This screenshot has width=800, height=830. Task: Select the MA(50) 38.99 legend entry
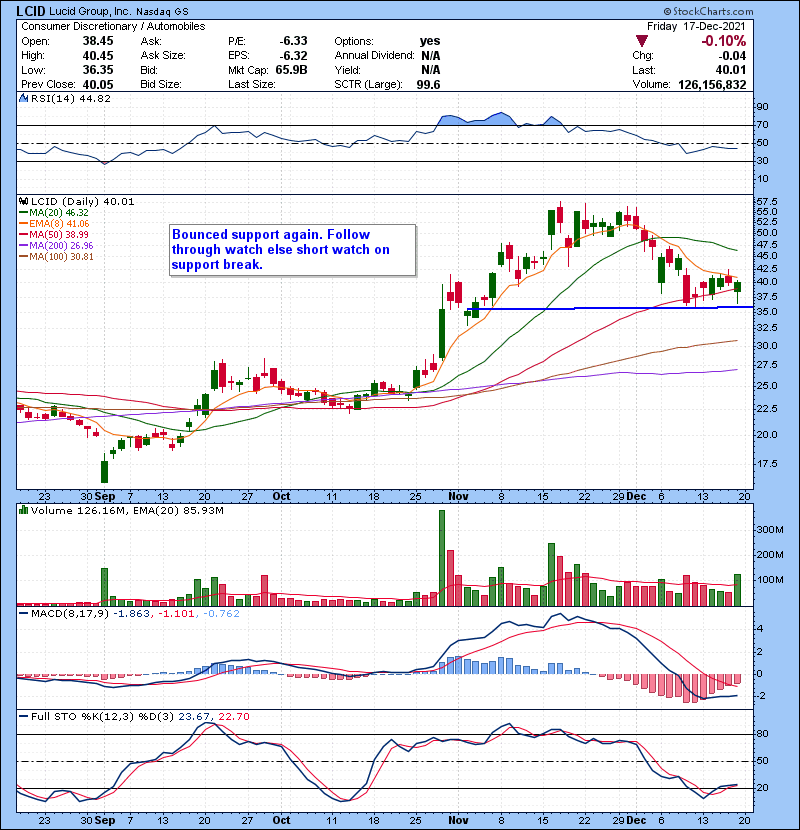click(54, 234)
